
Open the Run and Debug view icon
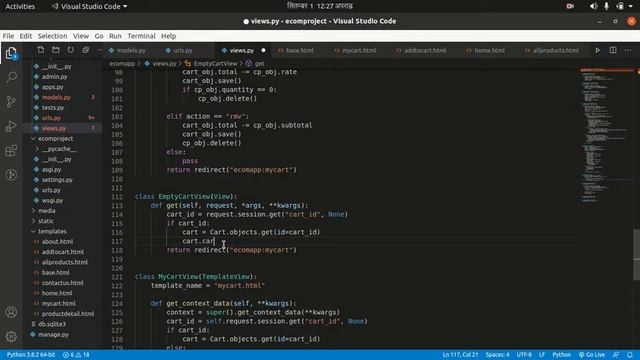11,126
